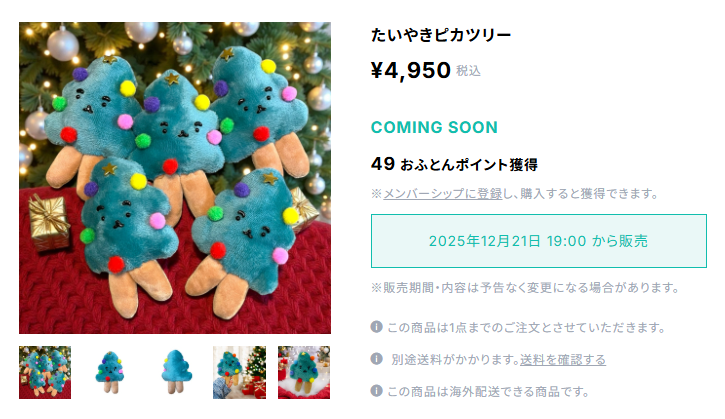Viewport: 725px width, 419px height.
Task: Open the メンバーシップに登録 link
Action: 442,193
